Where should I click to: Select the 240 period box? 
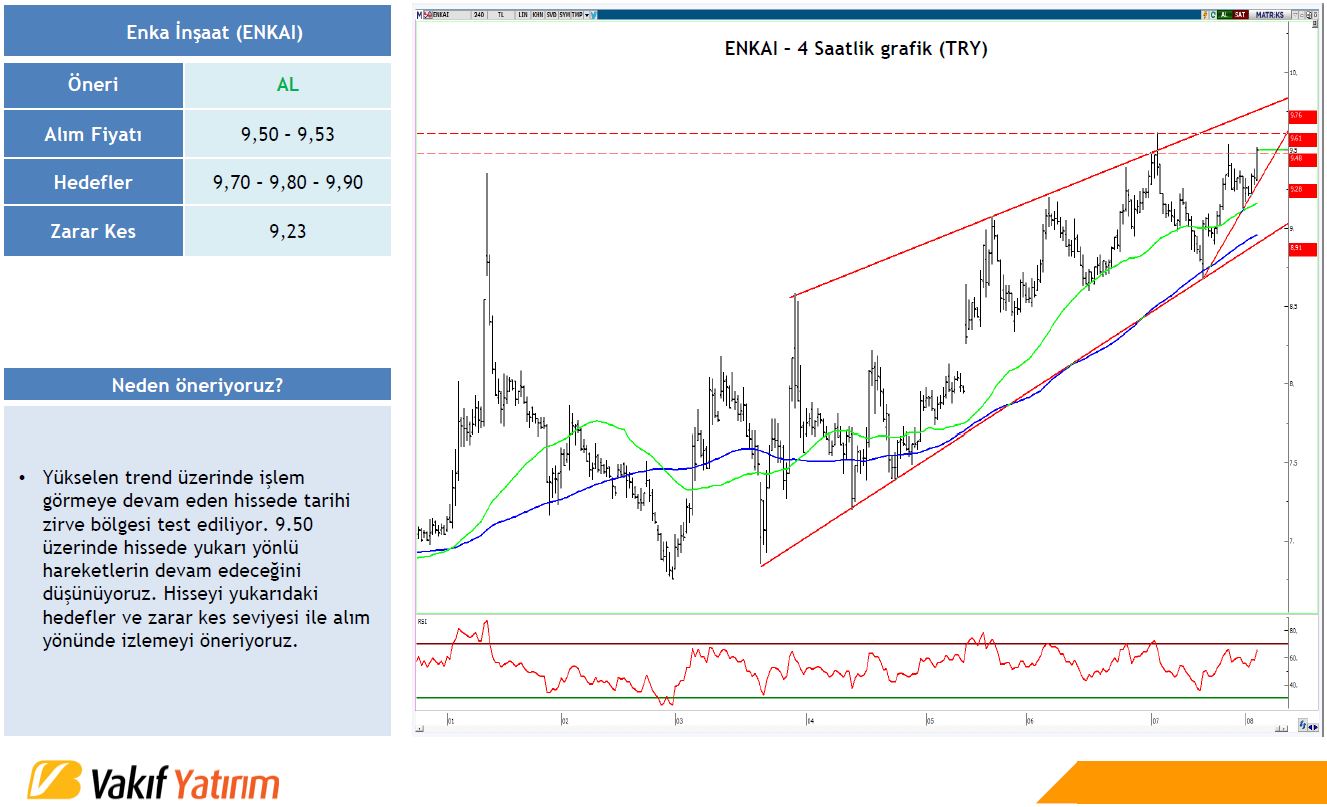[479, 15]
